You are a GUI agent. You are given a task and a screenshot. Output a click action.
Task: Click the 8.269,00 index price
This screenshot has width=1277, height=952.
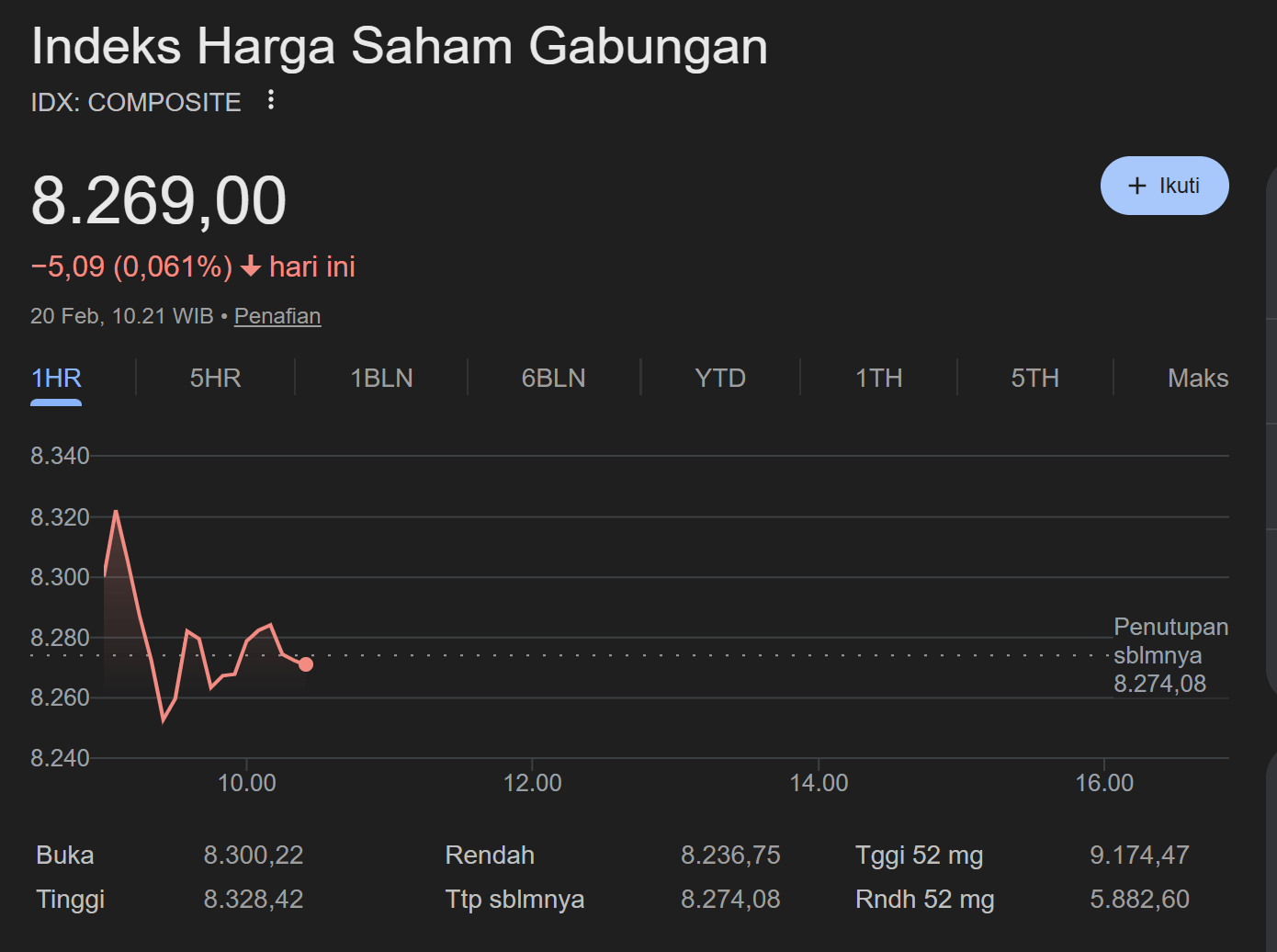tap(159, 200)
